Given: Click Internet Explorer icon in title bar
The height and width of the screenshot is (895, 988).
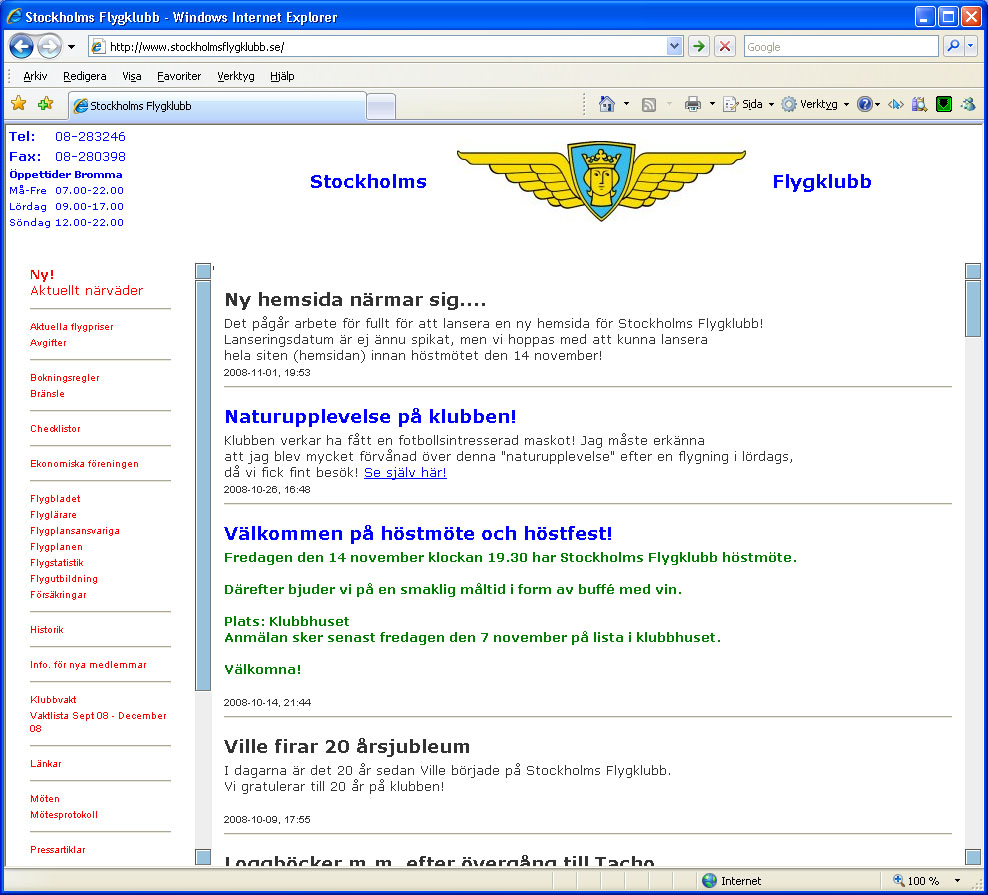Looking at the screenshot, I should (x=14, y=16).
